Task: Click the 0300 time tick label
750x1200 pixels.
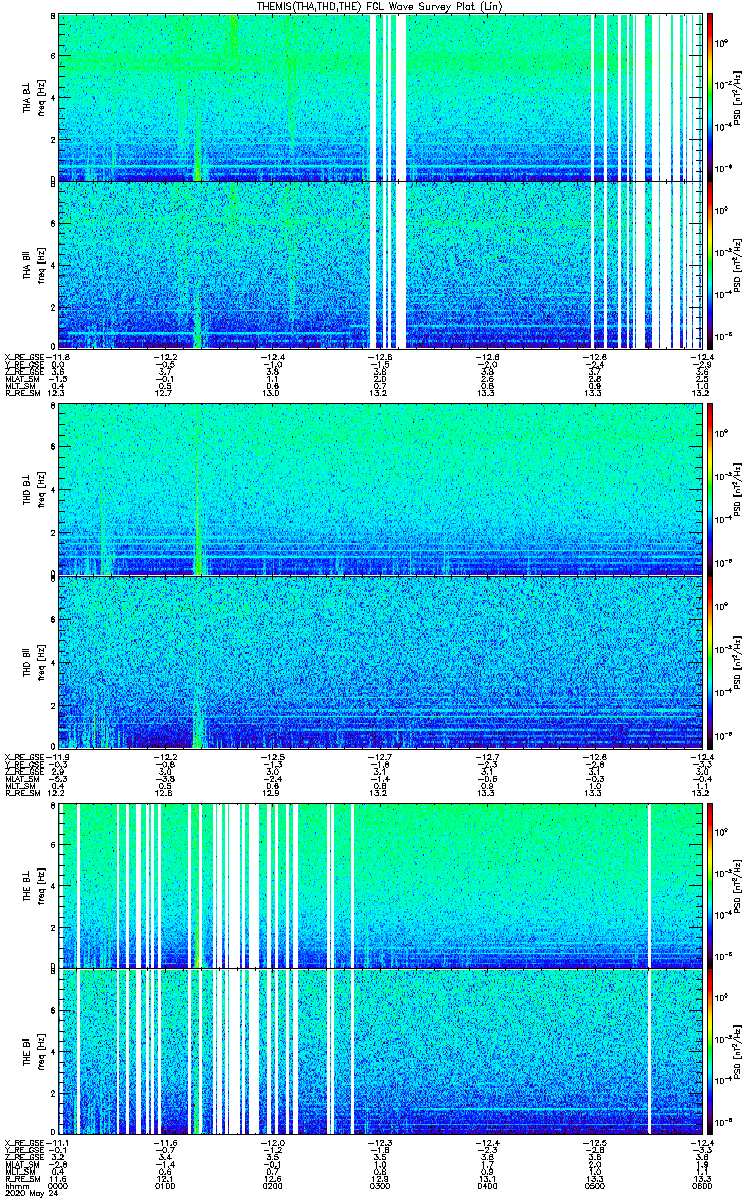Action: (x=380, y=1184)
